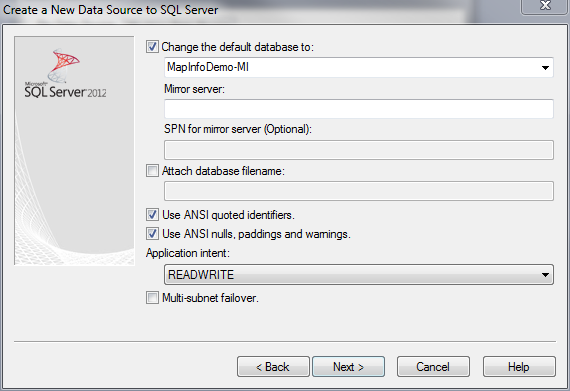Image resolution: width=570 pixels, height=391 pixels.
Task: Open Help for this dialog
Action: tap(519, 367)
